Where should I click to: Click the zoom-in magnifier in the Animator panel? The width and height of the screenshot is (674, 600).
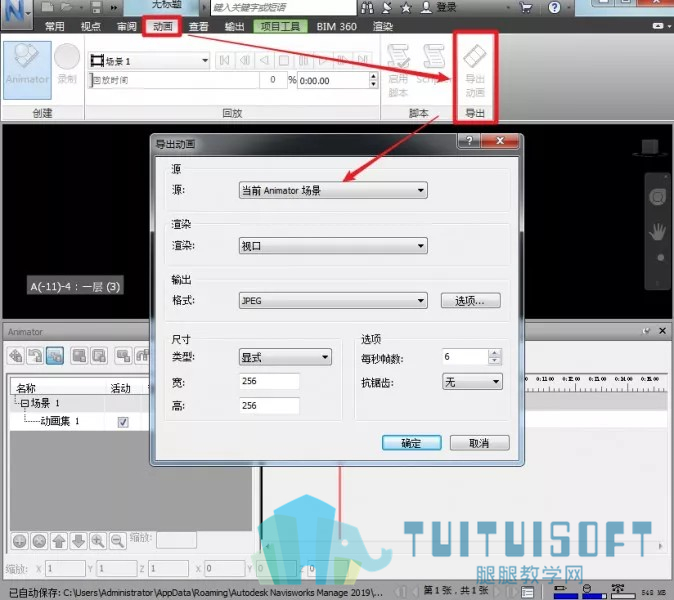tap(98, 541)
